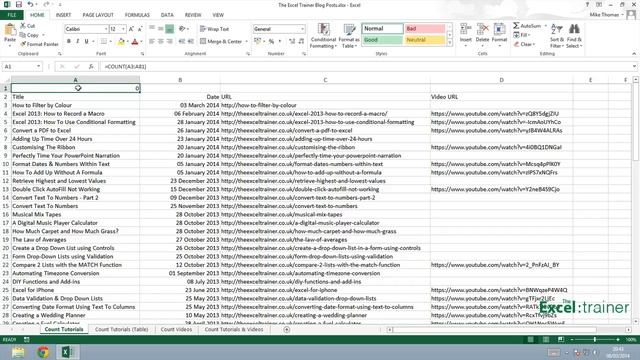Click the Name Box showing A1

click(22, 66)
